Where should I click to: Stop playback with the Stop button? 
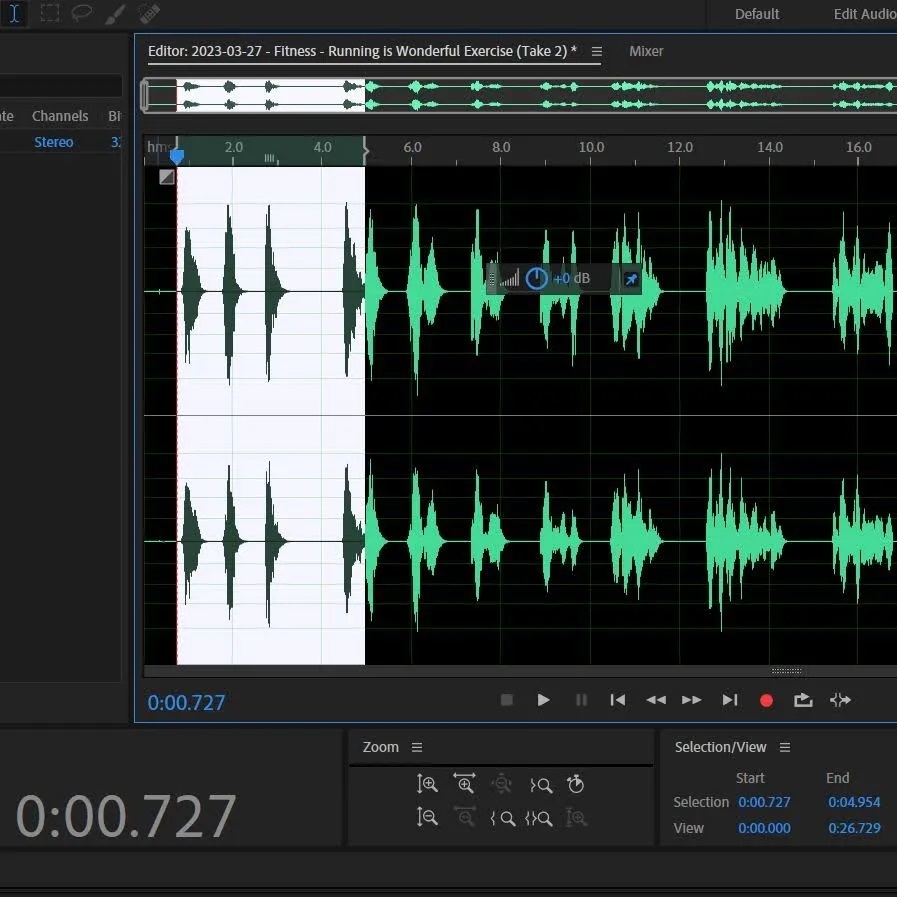(506, 700)
